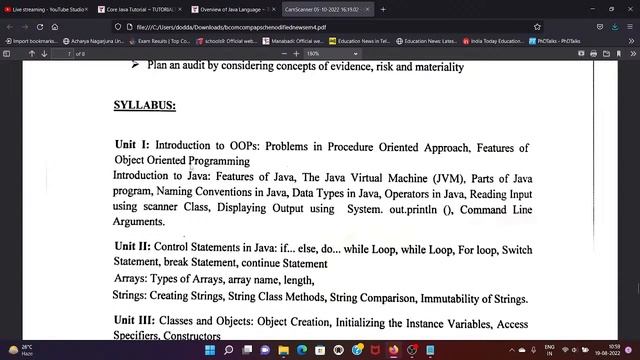Switch to Core Java Tutorial tab
The width and height of the screenshot is (640, 360).
(139, 9)
